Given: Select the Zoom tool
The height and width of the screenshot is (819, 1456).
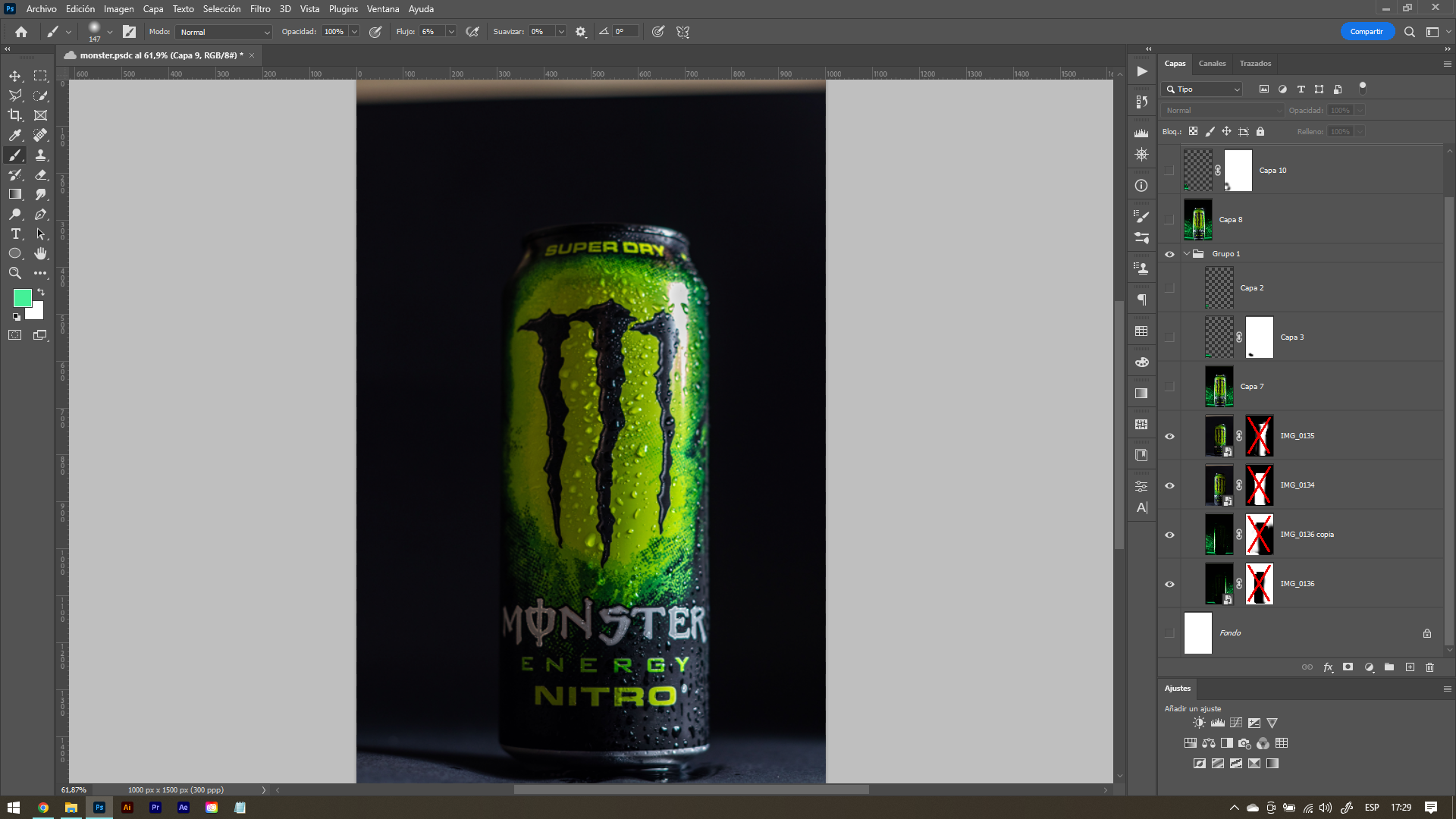Looking at the screenshot, I should point(14,273).
